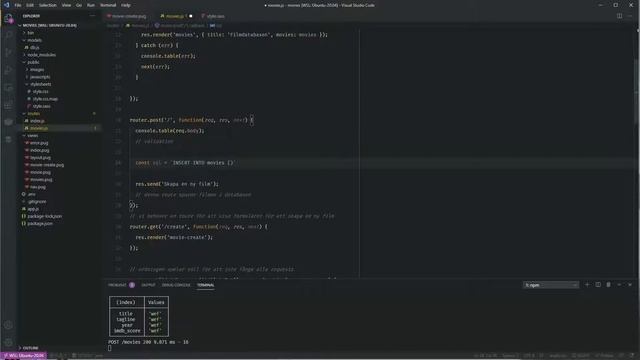Open style.sass in the explorer tree

pos(42,106)
